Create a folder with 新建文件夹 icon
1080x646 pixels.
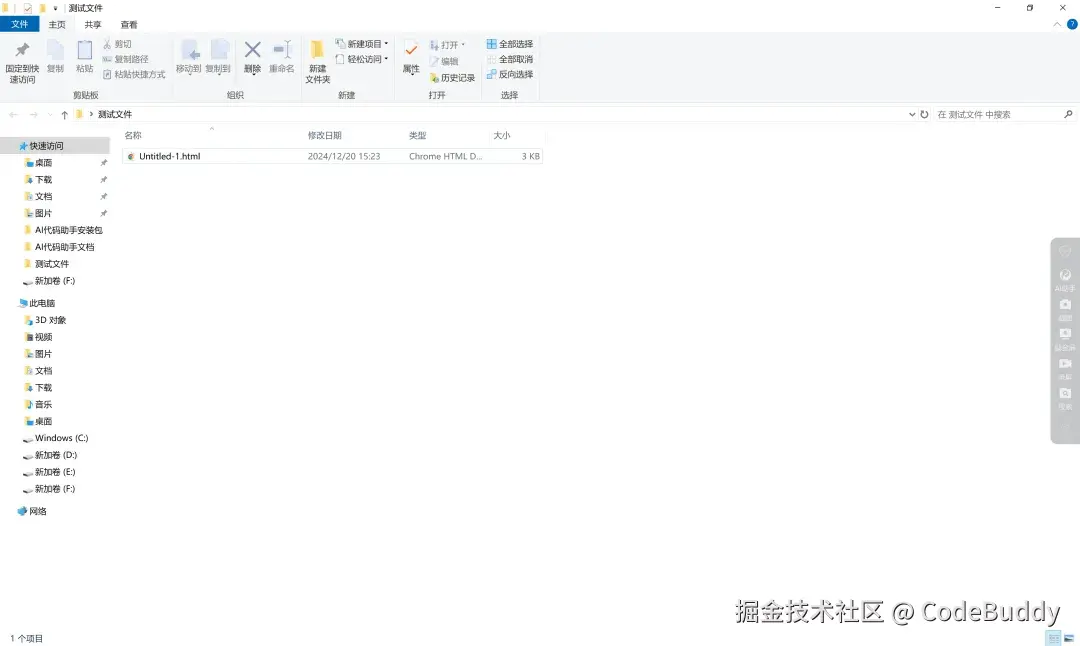click(316, 60)
